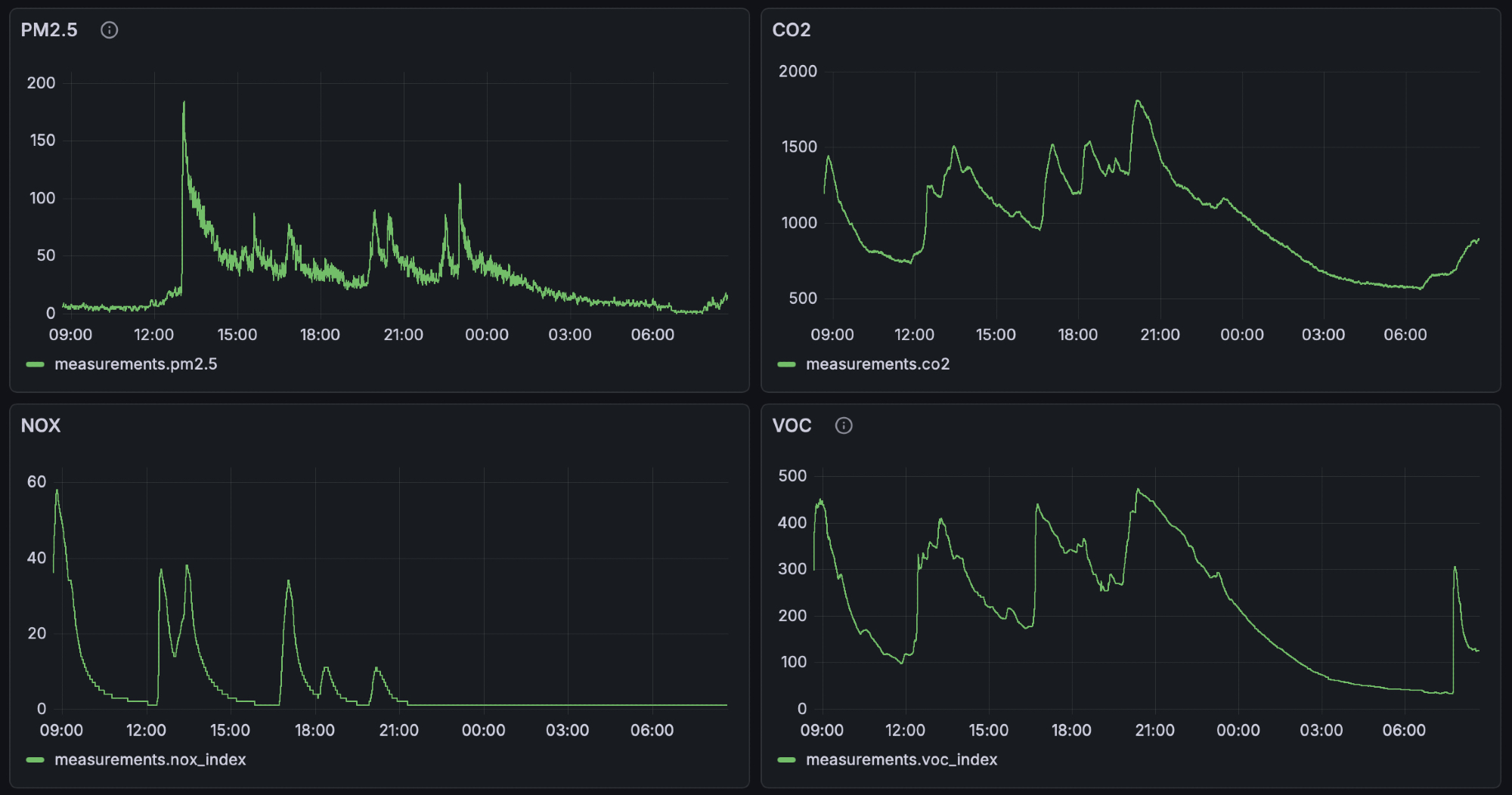Click the highest PM2.5 spike near 13:00

coord(184,103)
